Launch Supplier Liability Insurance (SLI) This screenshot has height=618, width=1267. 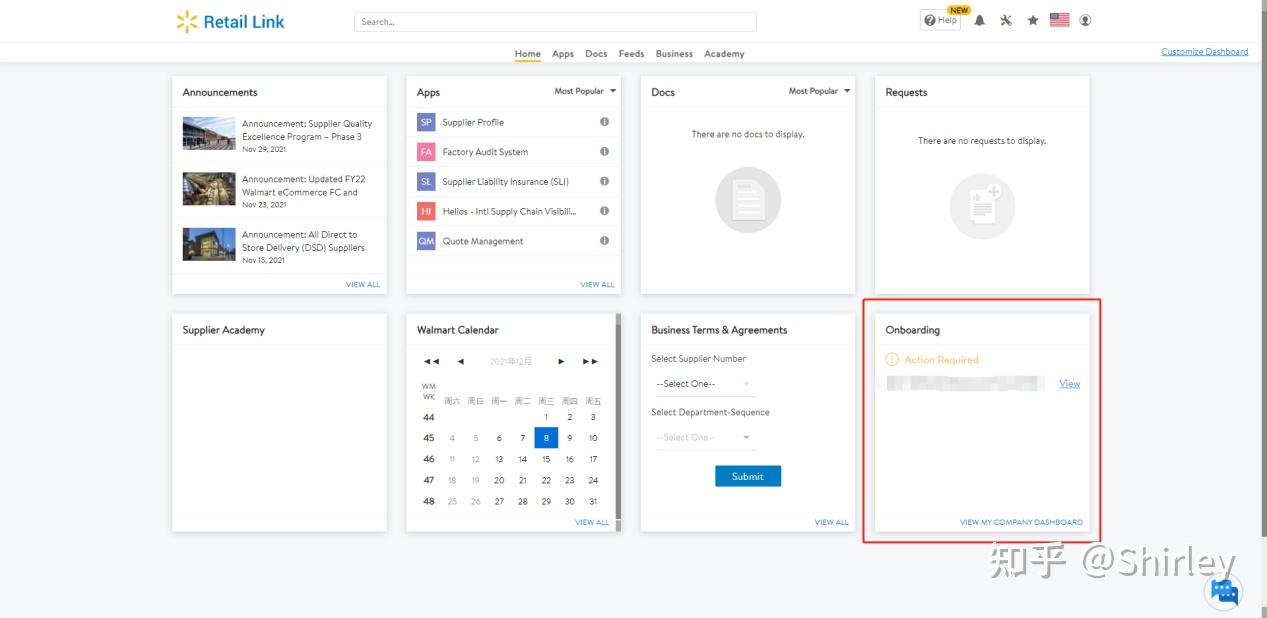[x=425, y=181]
